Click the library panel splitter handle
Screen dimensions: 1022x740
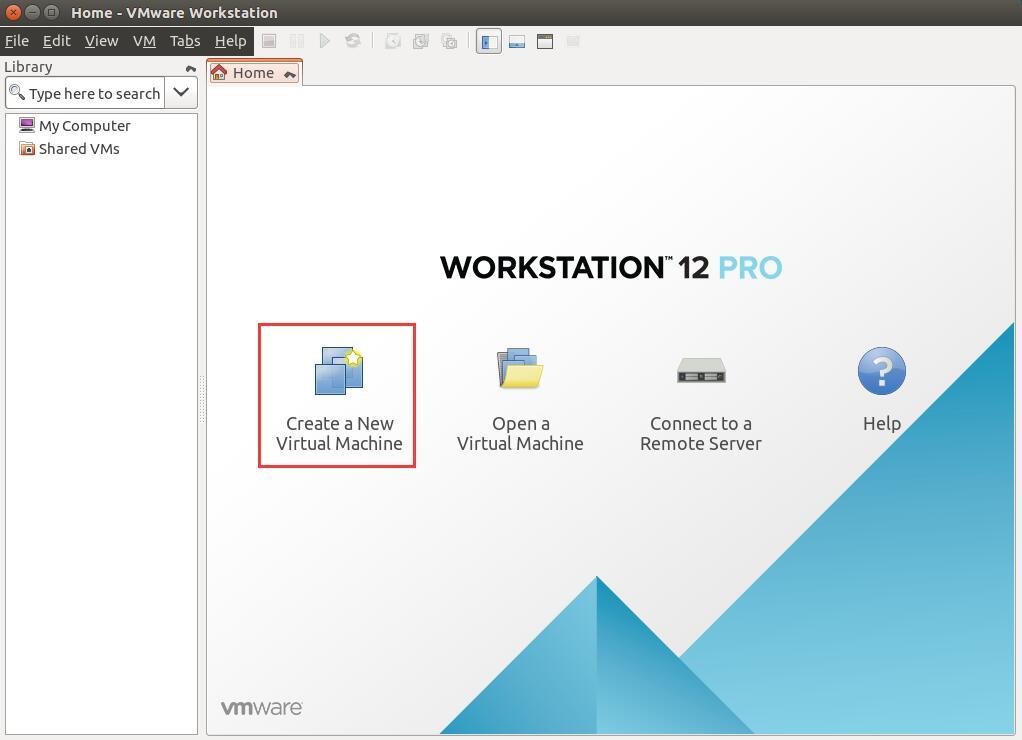[202, 399]
